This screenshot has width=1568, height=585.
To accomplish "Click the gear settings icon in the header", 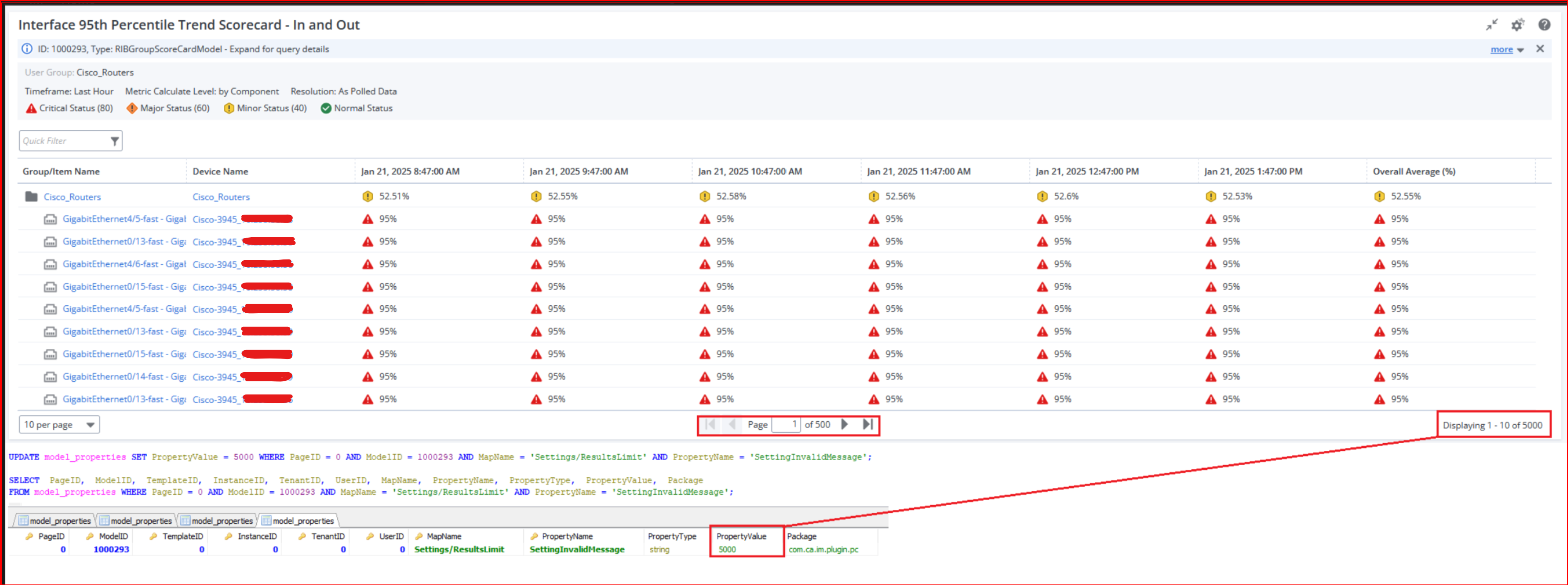I will [x=1517, y=25].
